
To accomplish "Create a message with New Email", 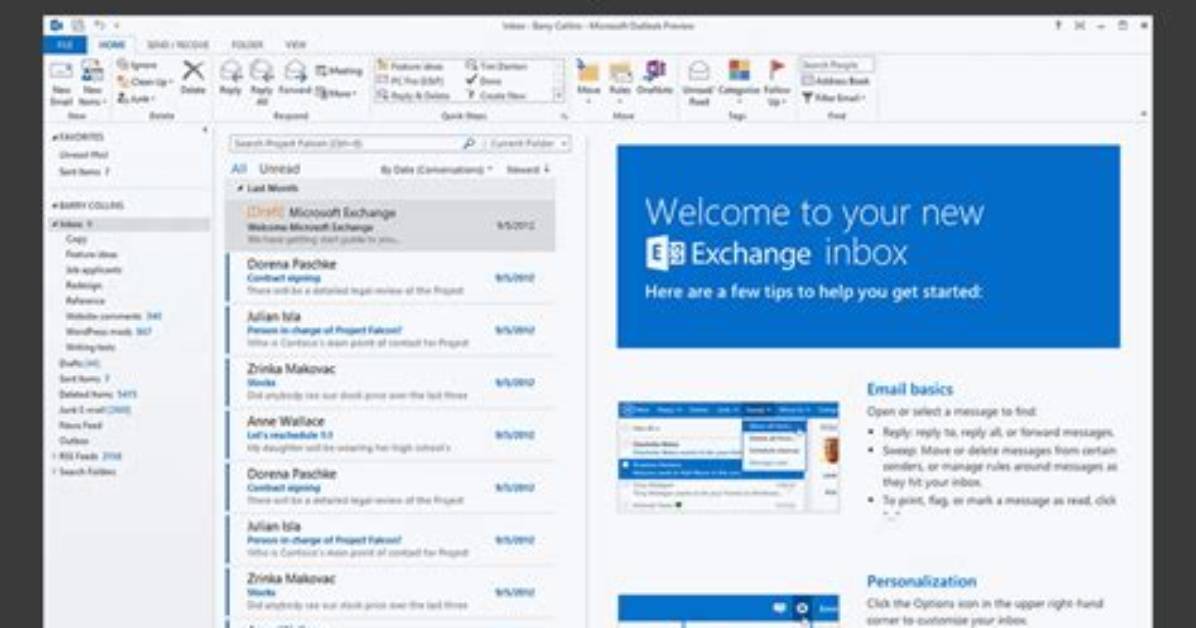I will point(61,82).
